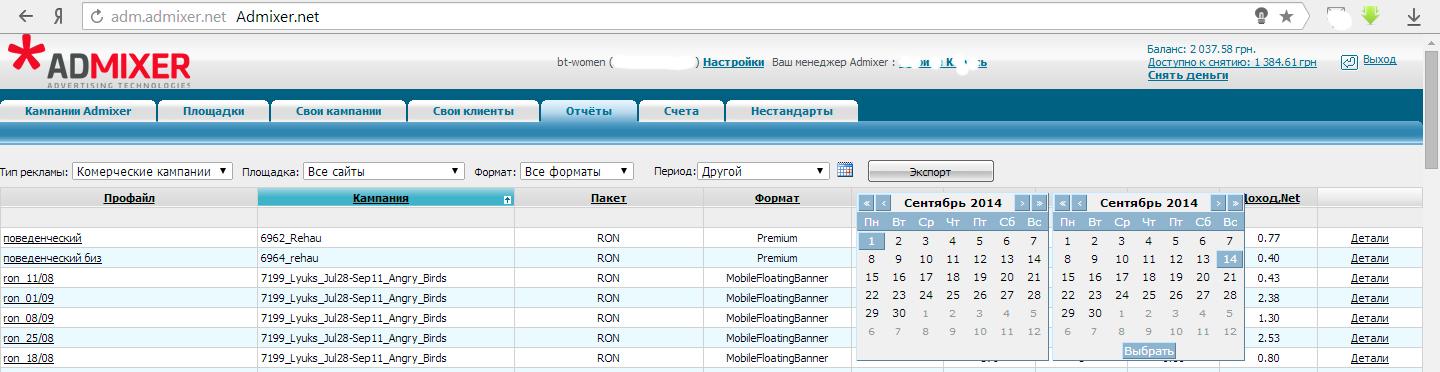Open the ron_11/08 profile link
Viewport: 1440px width, 372px height.
[x=28, y=278]
